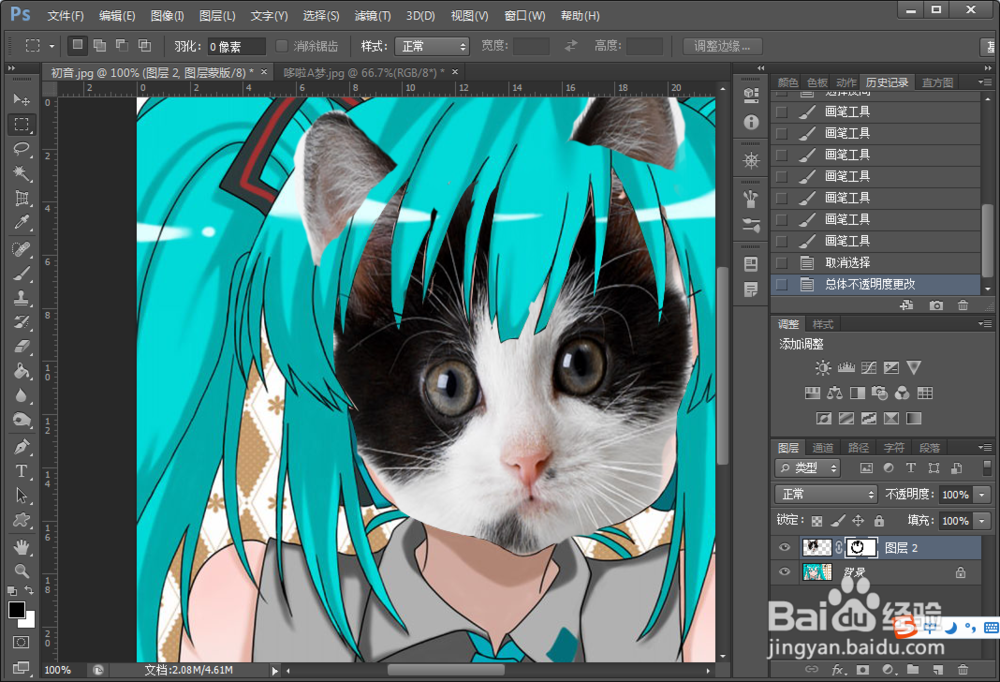Open tool preset picker arrow
This screenshot has width=1000, height=682.
click(52, 46)
